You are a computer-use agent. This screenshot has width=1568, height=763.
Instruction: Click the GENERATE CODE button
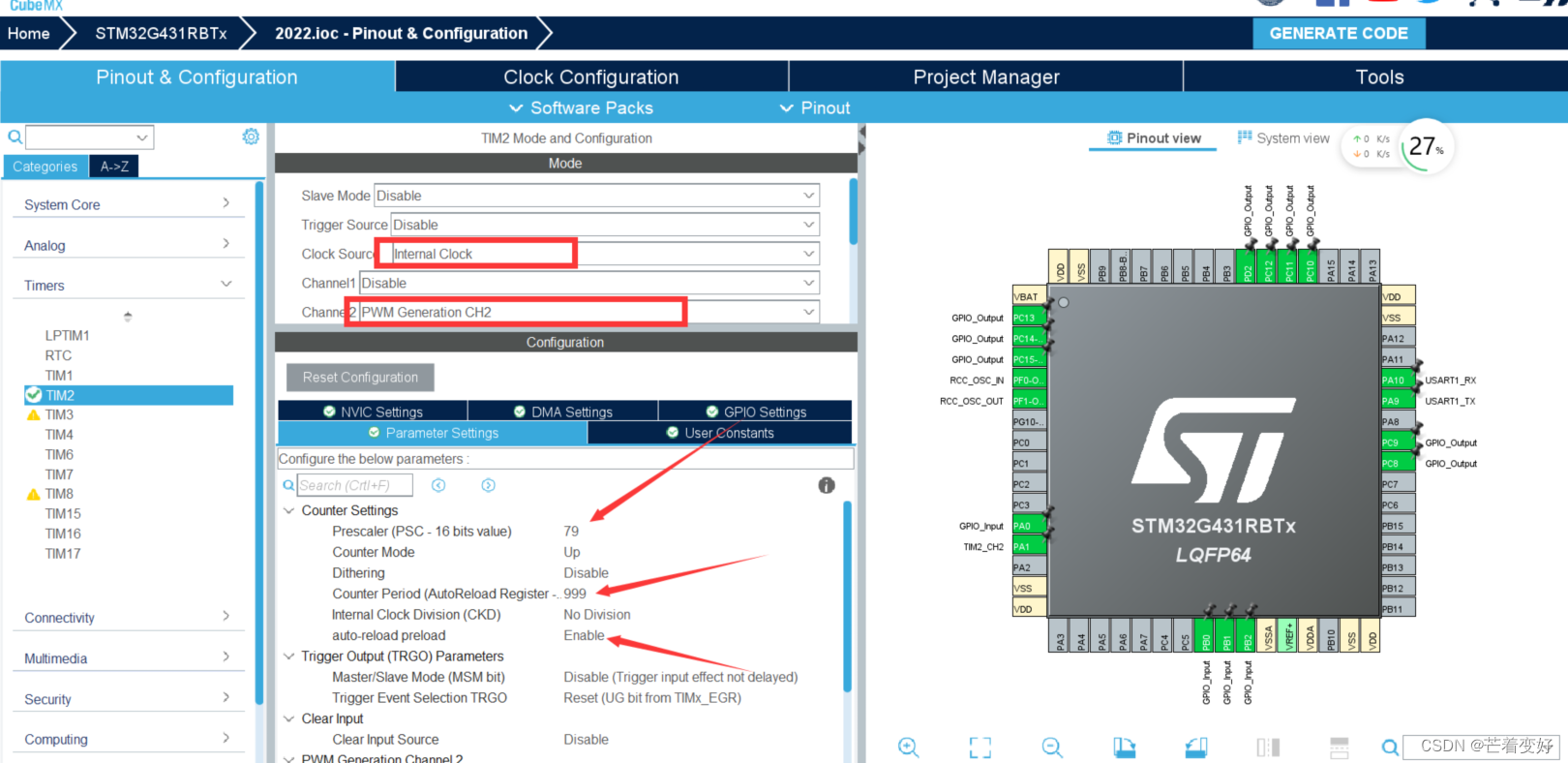click(x=1339, y=33)
